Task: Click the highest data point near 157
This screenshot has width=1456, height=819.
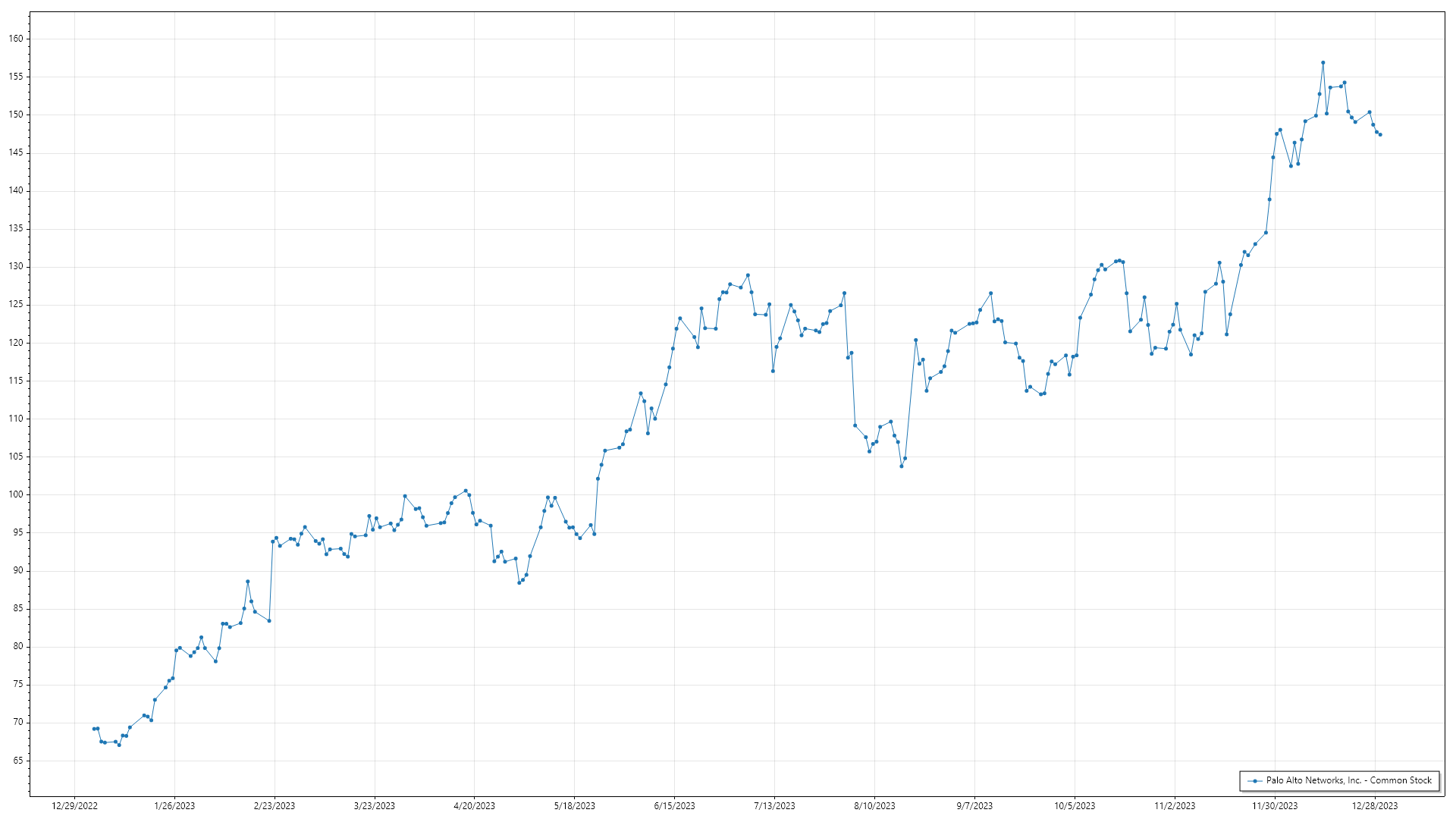Action: 1323,63
